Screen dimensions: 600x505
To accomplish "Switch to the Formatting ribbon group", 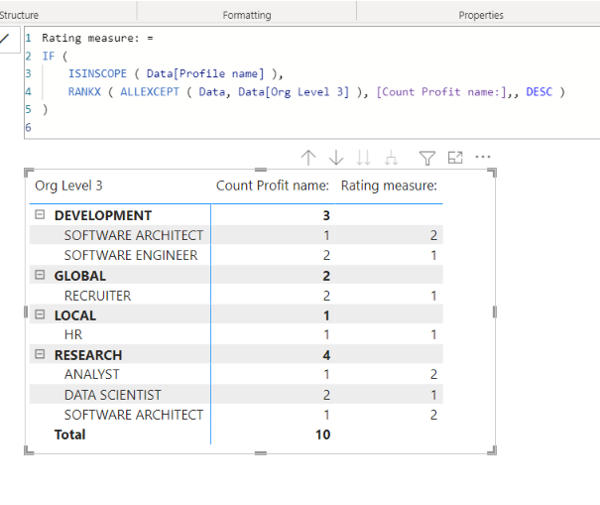I will (x=247, y=15).
